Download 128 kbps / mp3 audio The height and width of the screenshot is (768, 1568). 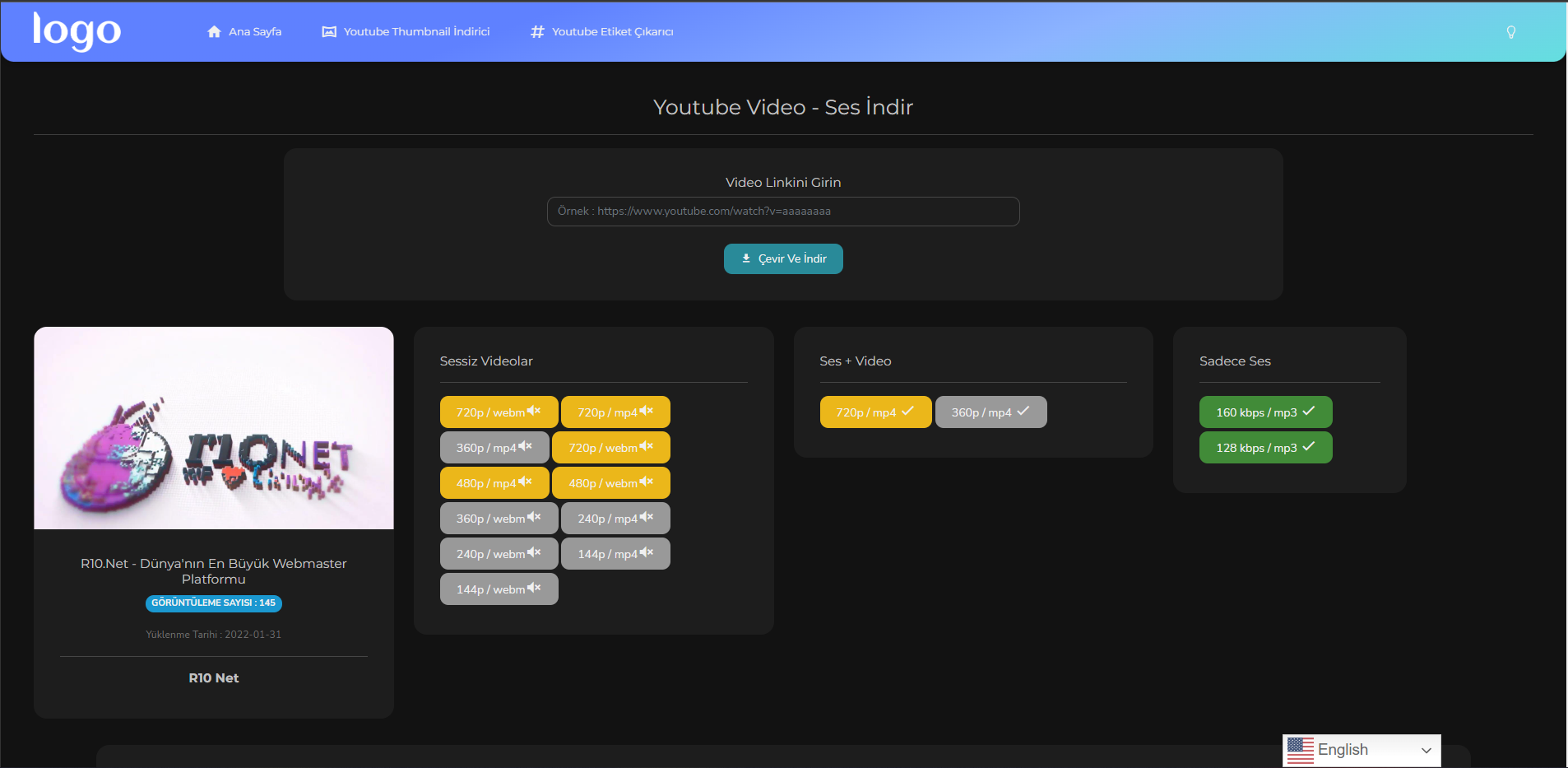[1266, 448]
